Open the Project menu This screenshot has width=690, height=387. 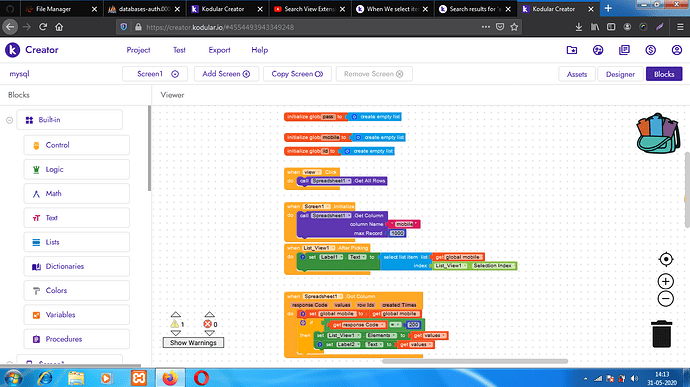[138, 50]
